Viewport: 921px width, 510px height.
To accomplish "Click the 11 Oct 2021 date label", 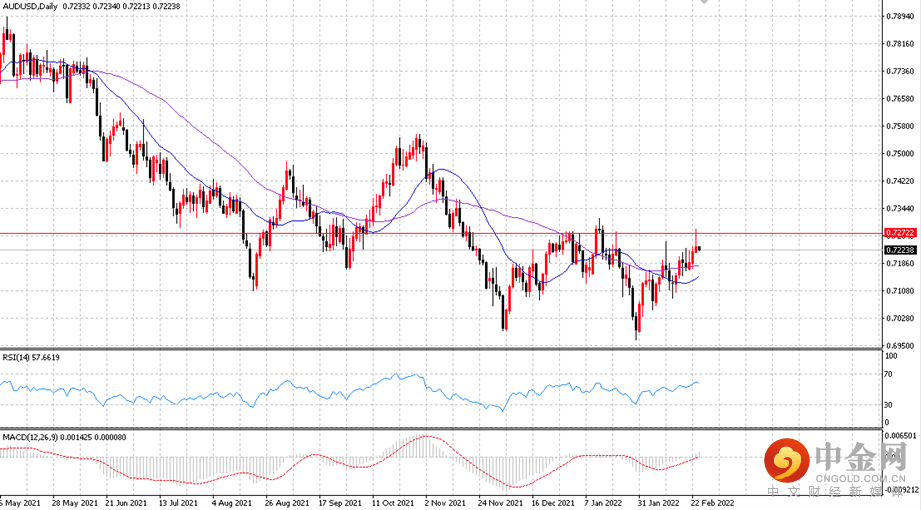I will pyautogui.click(x=393, y=503).
